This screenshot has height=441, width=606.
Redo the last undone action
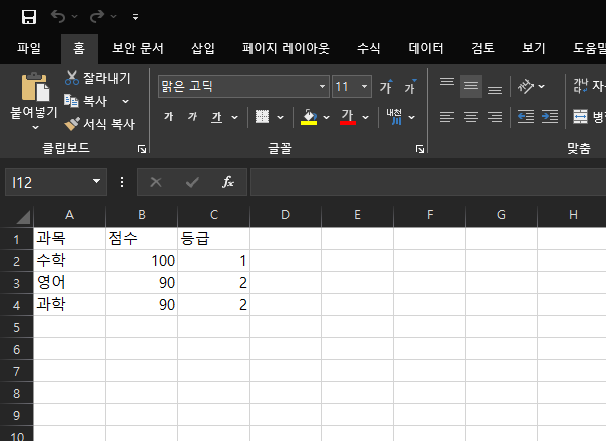97,16
